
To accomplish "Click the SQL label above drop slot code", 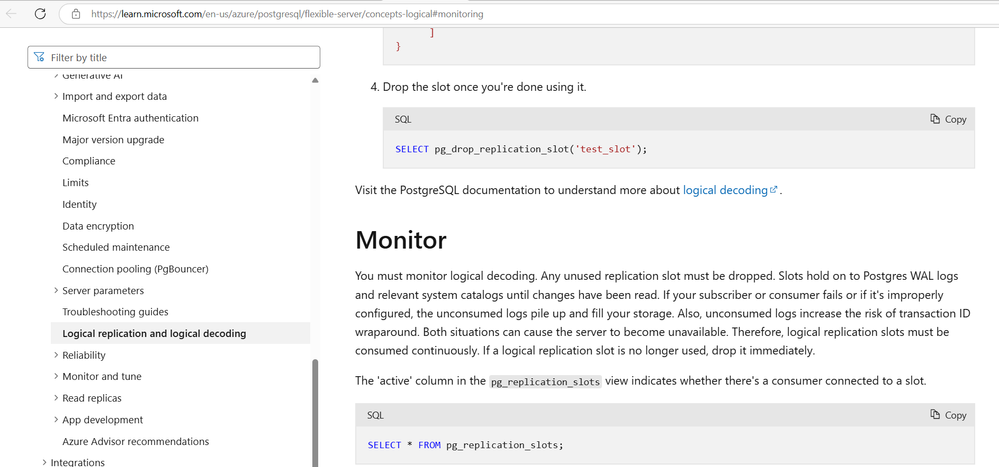I will [403, 119].
